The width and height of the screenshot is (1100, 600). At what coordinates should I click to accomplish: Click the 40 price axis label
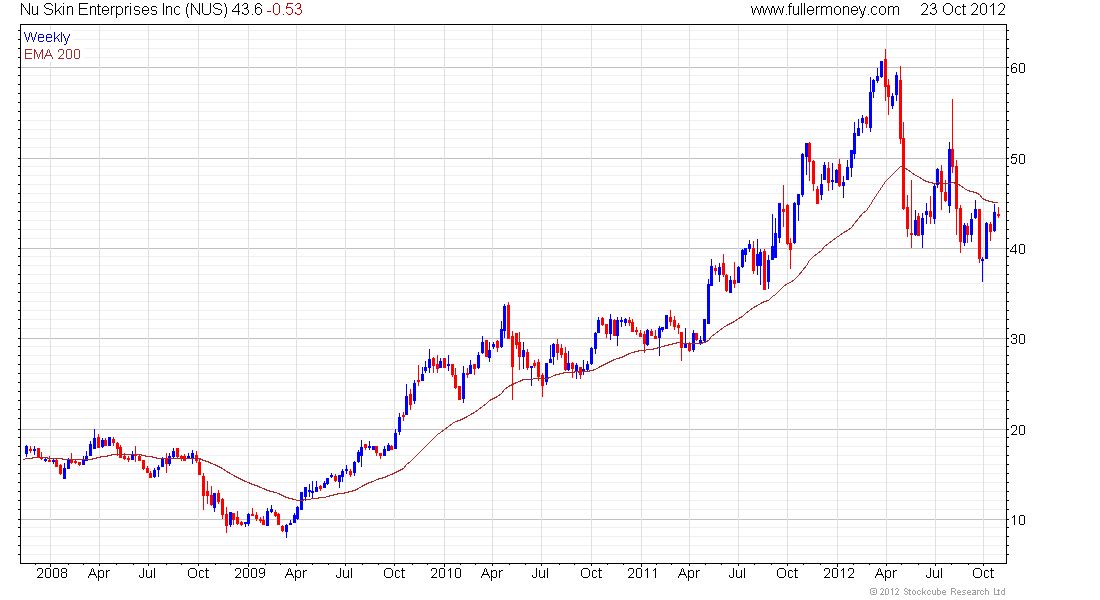[1017, 249]
